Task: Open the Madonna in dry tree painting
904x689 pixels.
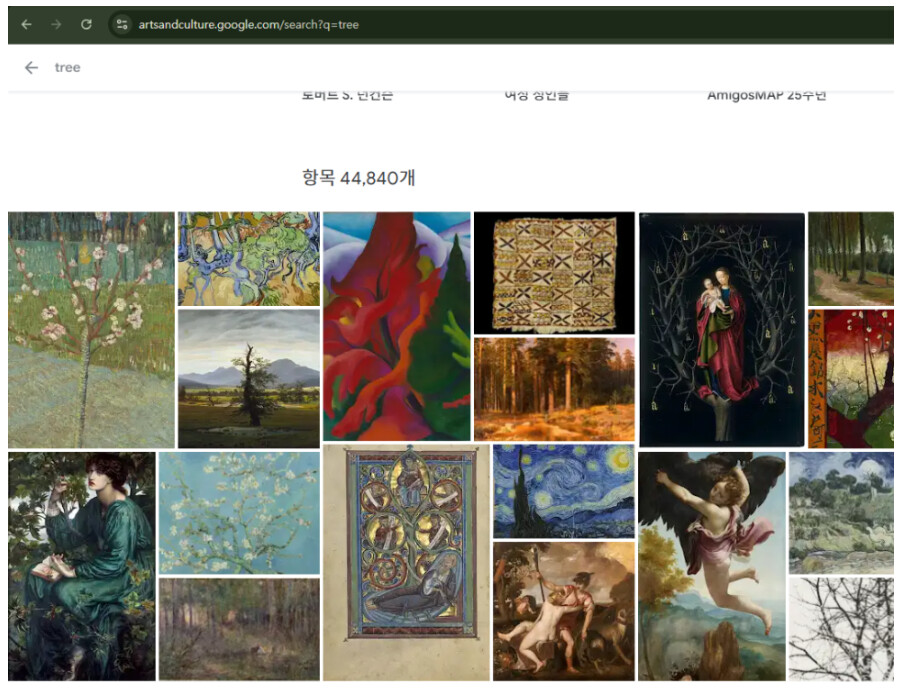Action: tap(722, 329)
